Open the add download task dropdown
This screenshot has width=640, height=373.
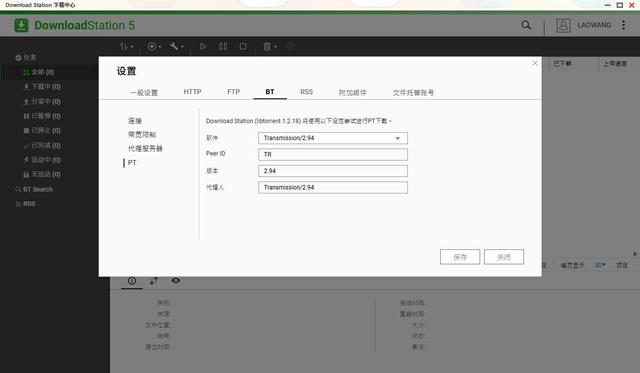(x=154, y=47)
